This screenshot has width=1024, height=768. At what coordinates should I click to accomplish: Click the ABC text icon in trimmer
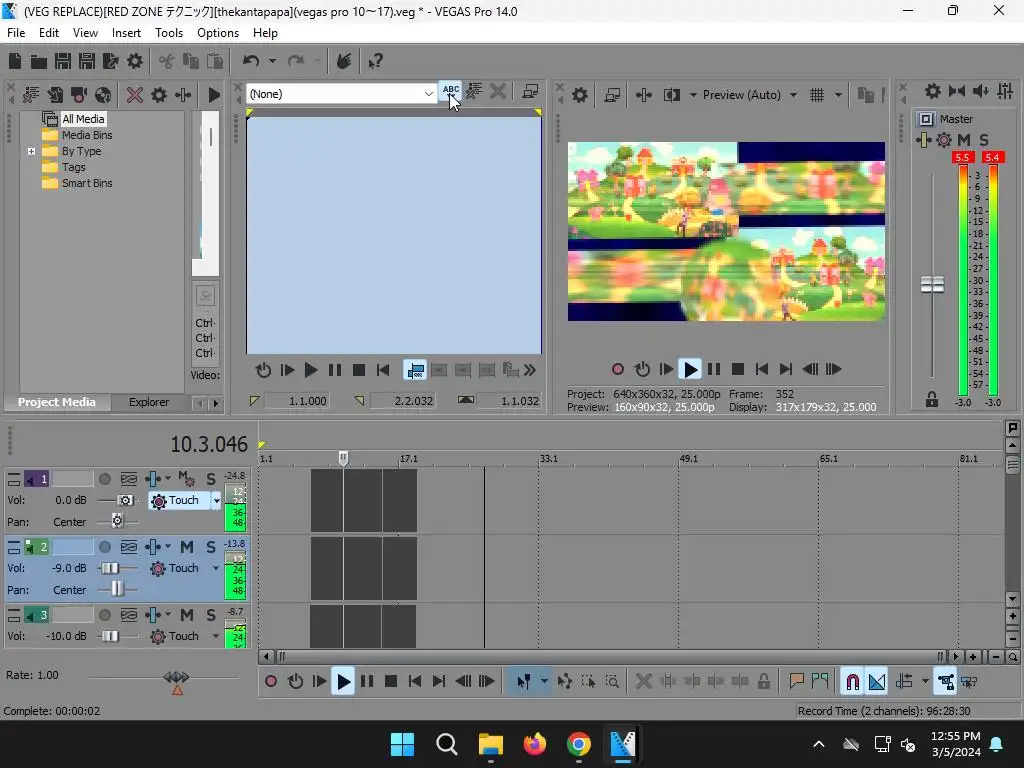(451, 92)
